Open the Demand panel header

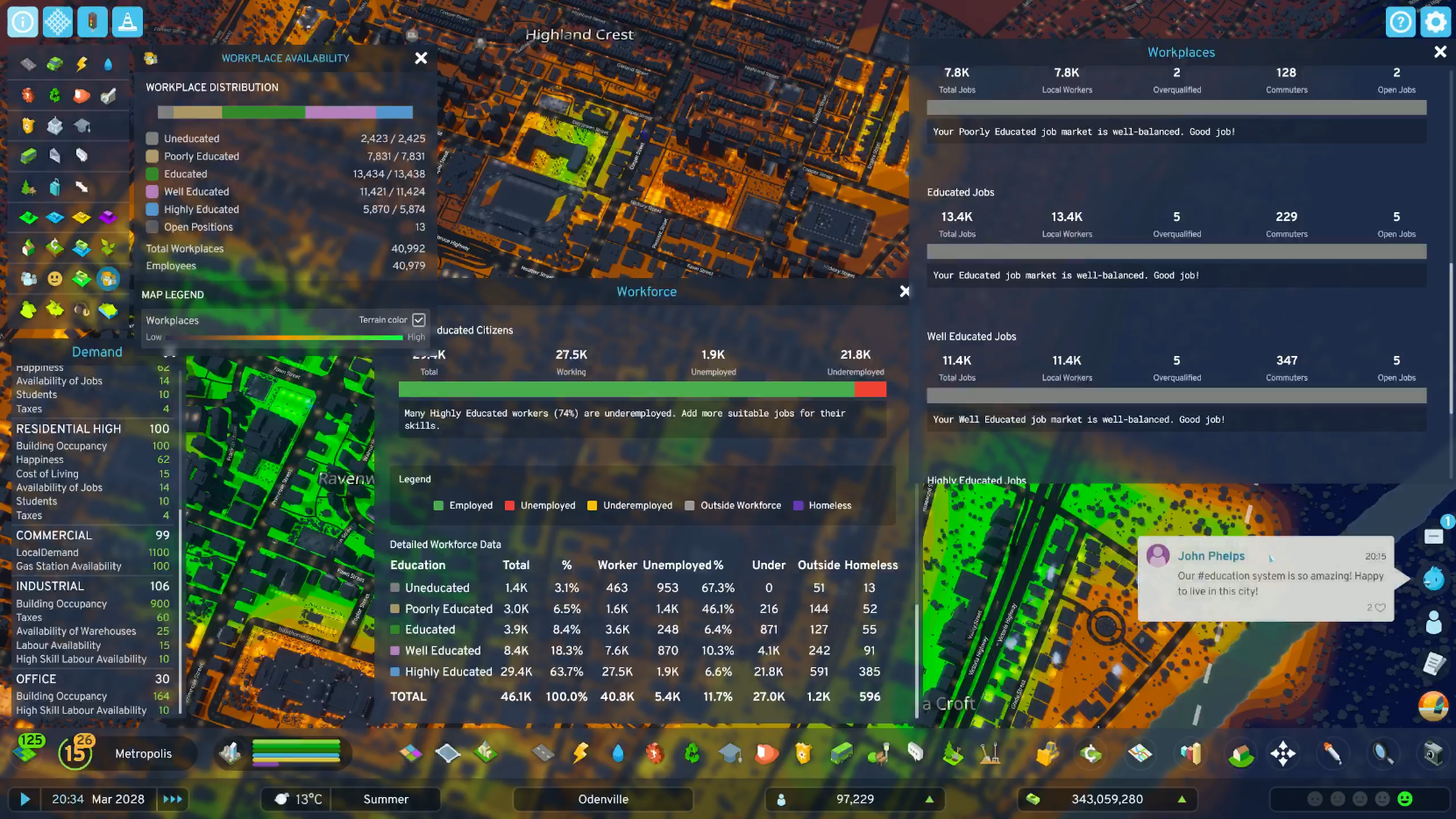pyautogui.click(x=96, y=352)
